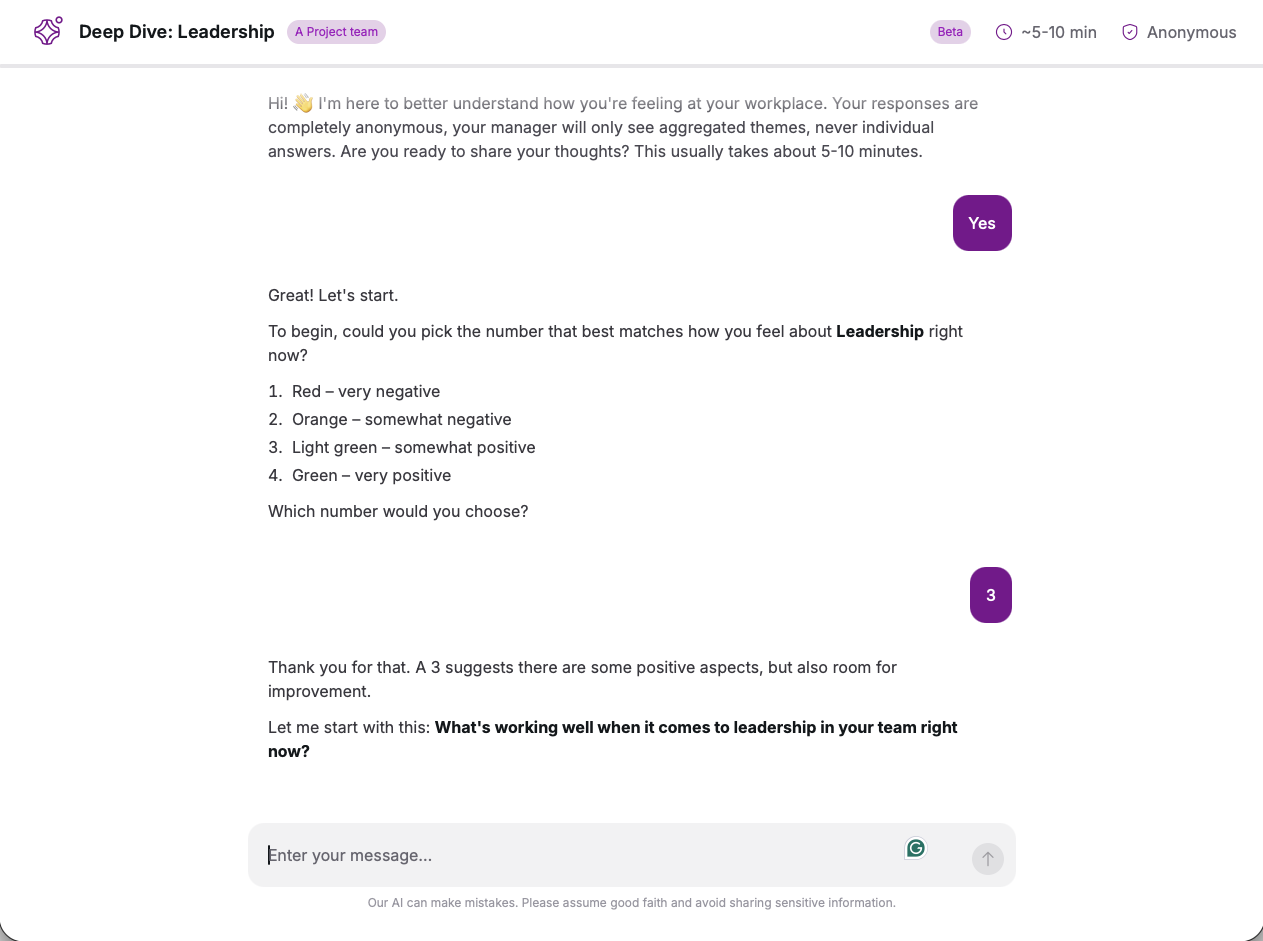Open the Grammarly icon in the message box
This screenshot has height=941, width=1263.
[x=915, y=849]
